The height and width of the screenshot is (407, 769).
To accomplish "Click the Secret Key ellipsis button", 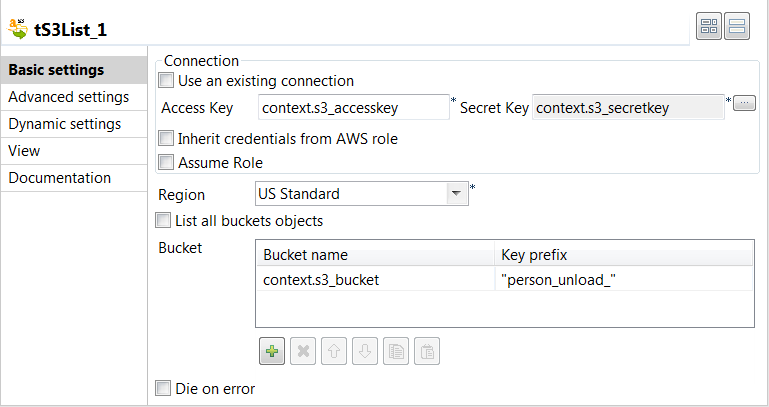I will coord(744,103).
